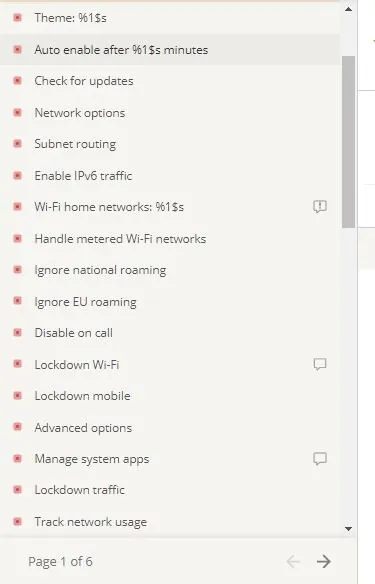The height and width of the screenshot is (584, 375).
Task: Click the string list scrollbar thumb
Action: (x=349, y=142)
